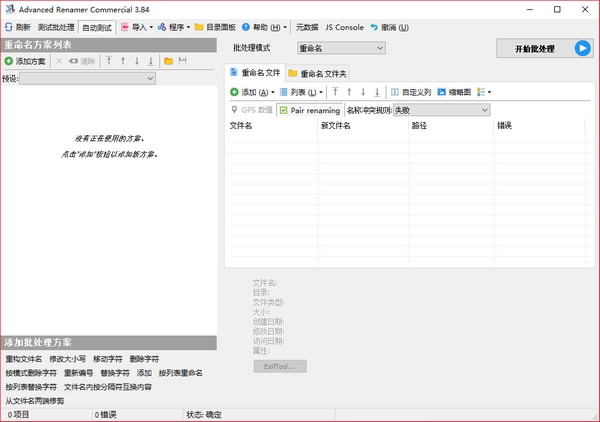Screen dimensions: 600x422
Task: Switch to the 重命名文件夹 tab
Action: pyautogui.click(x=318, y=73)
